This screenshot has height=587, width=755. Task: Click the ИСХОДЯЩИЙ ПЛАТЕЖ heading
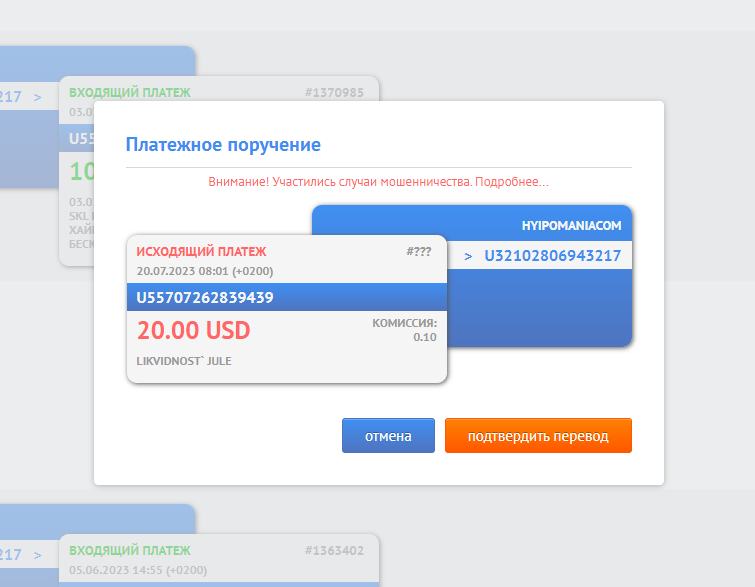pyautogui.click(x=201, y=252)
